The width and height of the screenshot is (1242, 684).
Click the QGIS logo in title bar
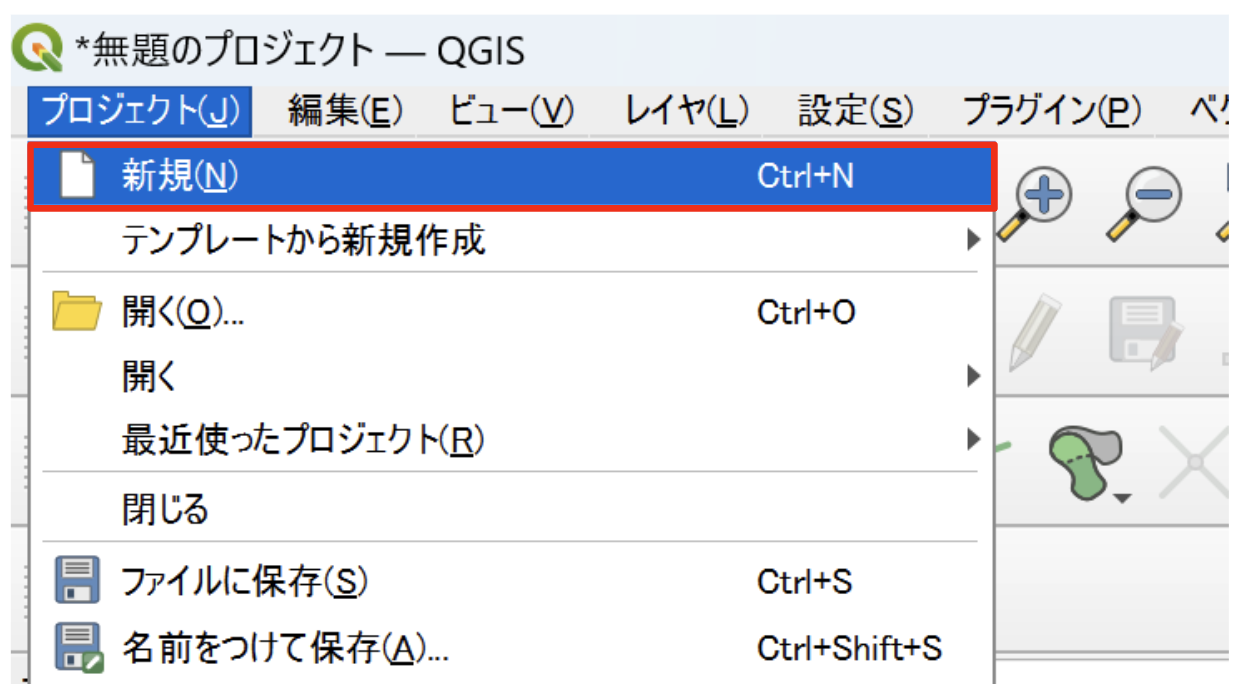[38, 48]
